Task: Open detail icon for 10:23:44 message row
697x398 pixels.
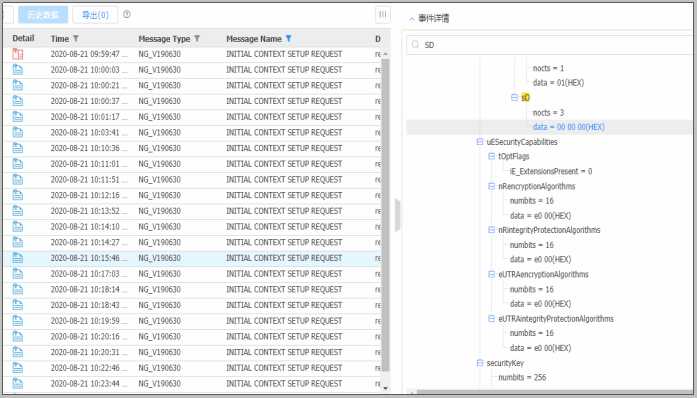Action: tap(18, 383)
